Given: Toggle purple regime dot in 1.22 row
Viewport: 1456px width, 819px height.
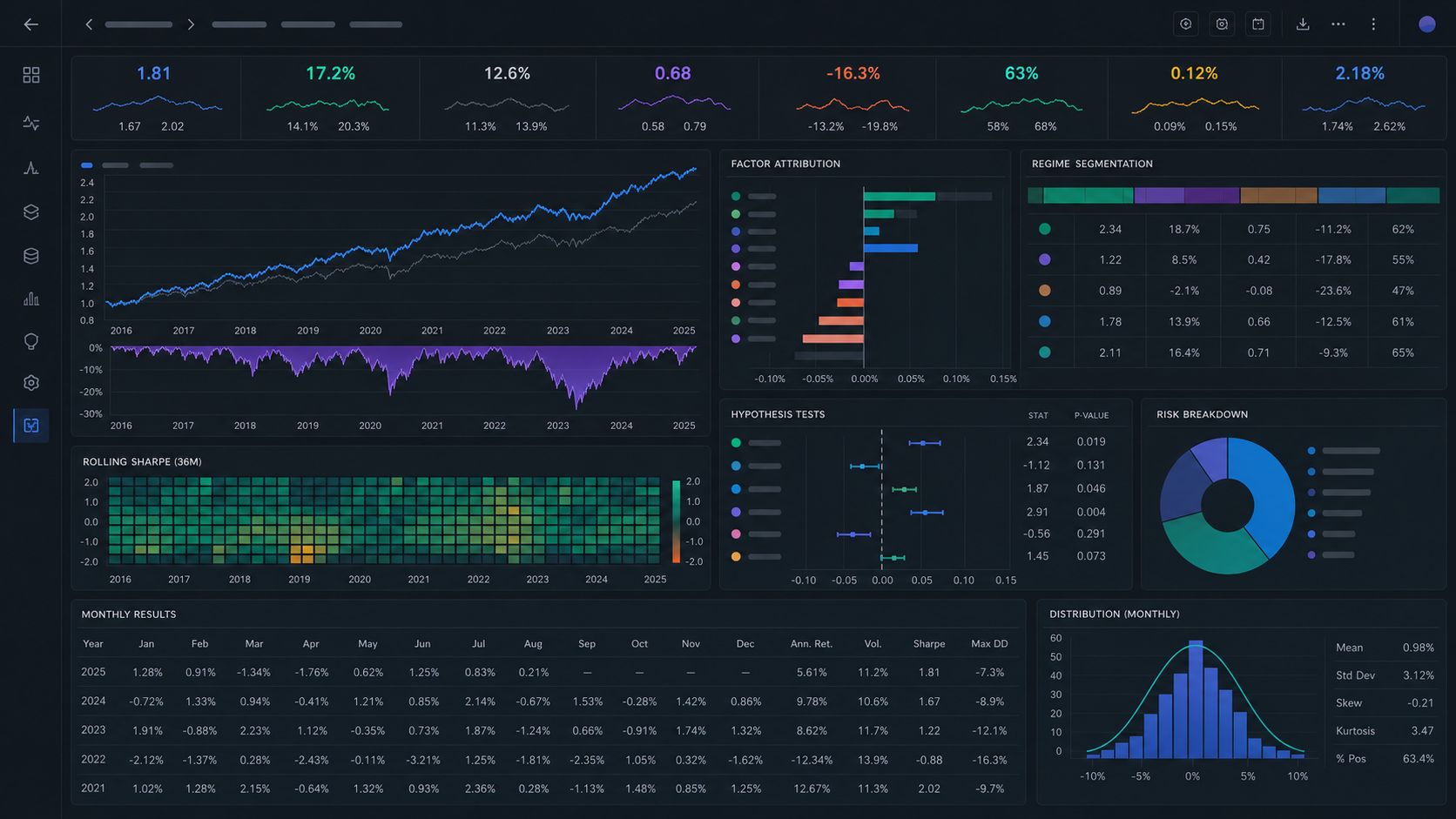Looking at the screenshot, I should click(x=1044, y=259).
